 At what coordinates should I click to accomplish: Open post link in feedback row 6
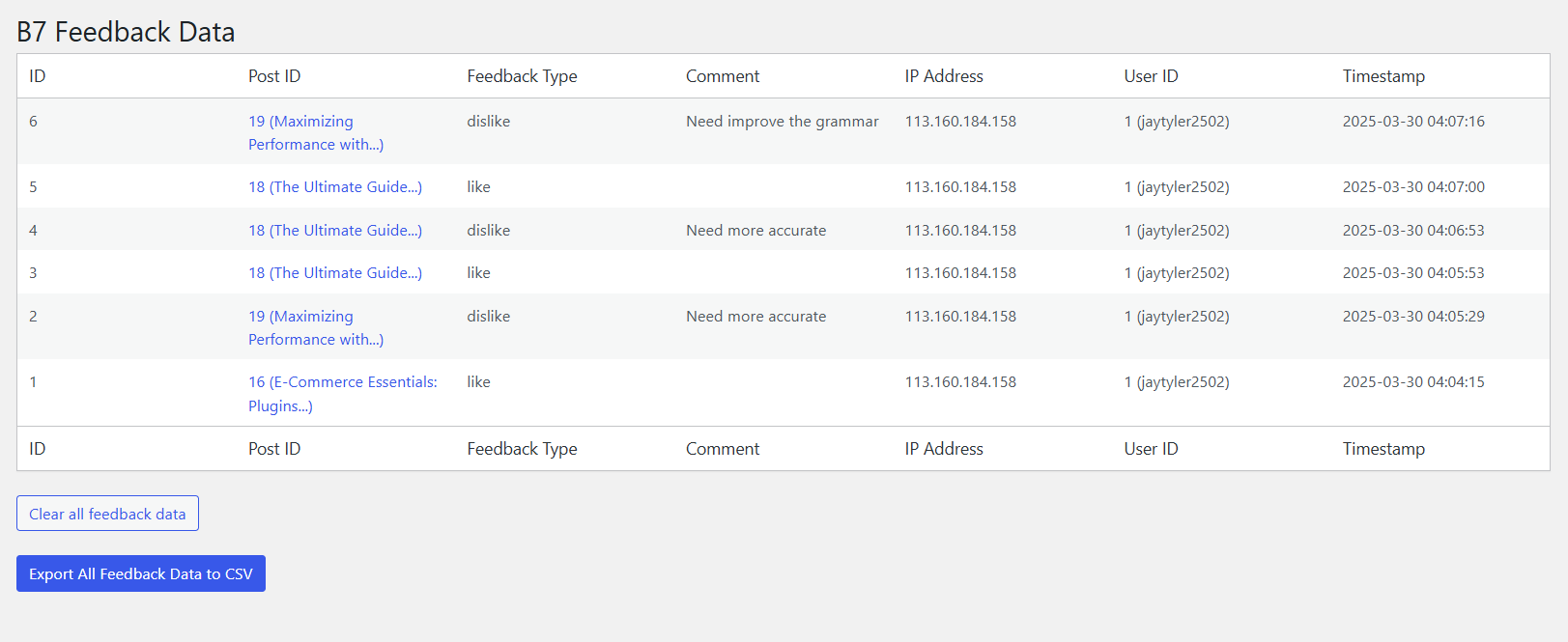(x=316, y=132)
